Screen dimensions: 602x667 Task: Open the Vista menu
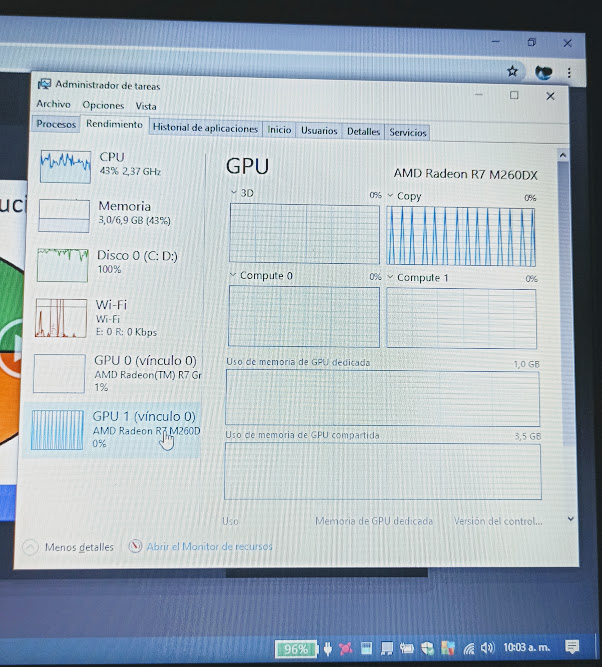click(146, 106)
